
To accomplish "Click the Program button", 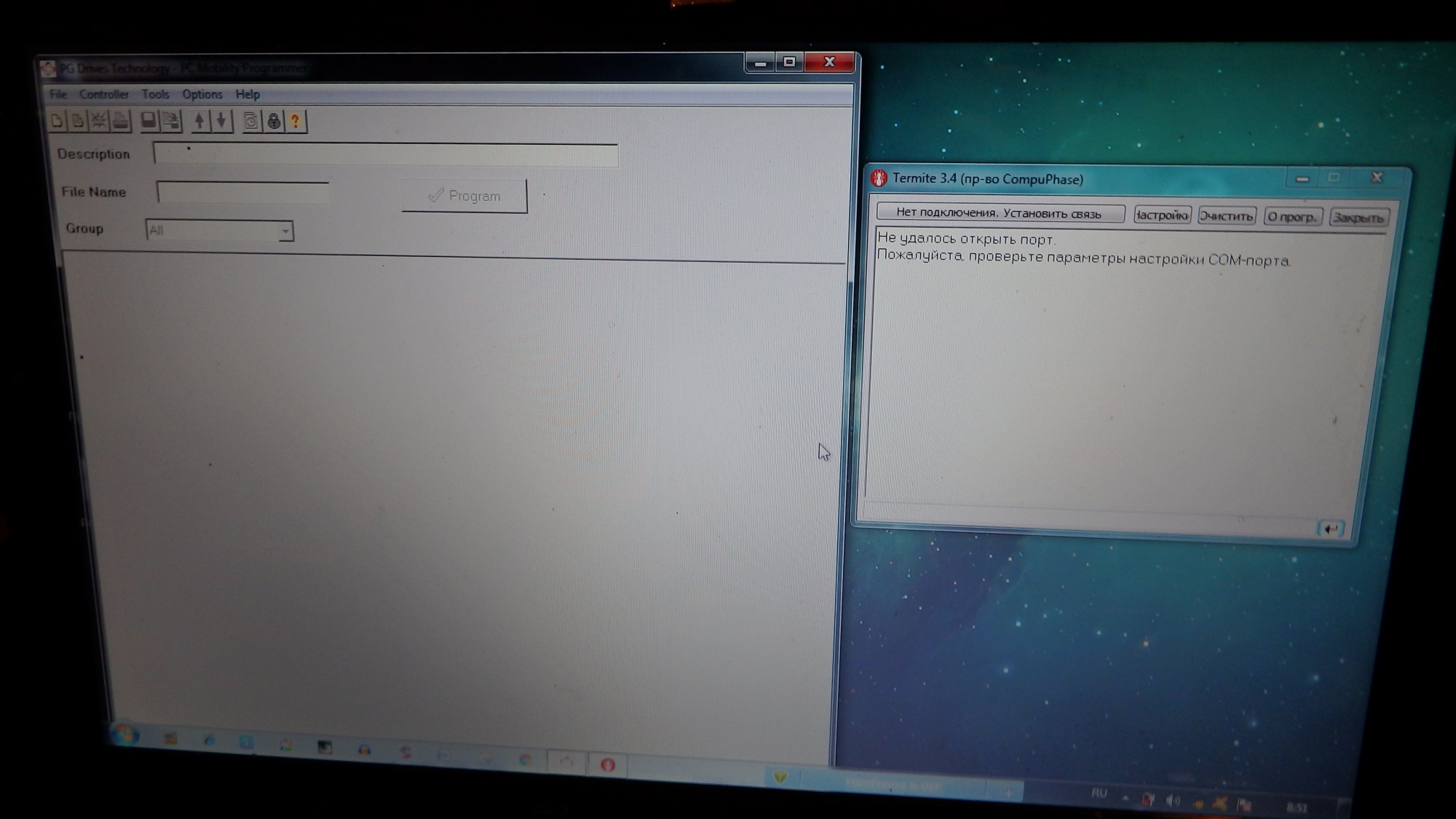I will (x=464, y=196).
